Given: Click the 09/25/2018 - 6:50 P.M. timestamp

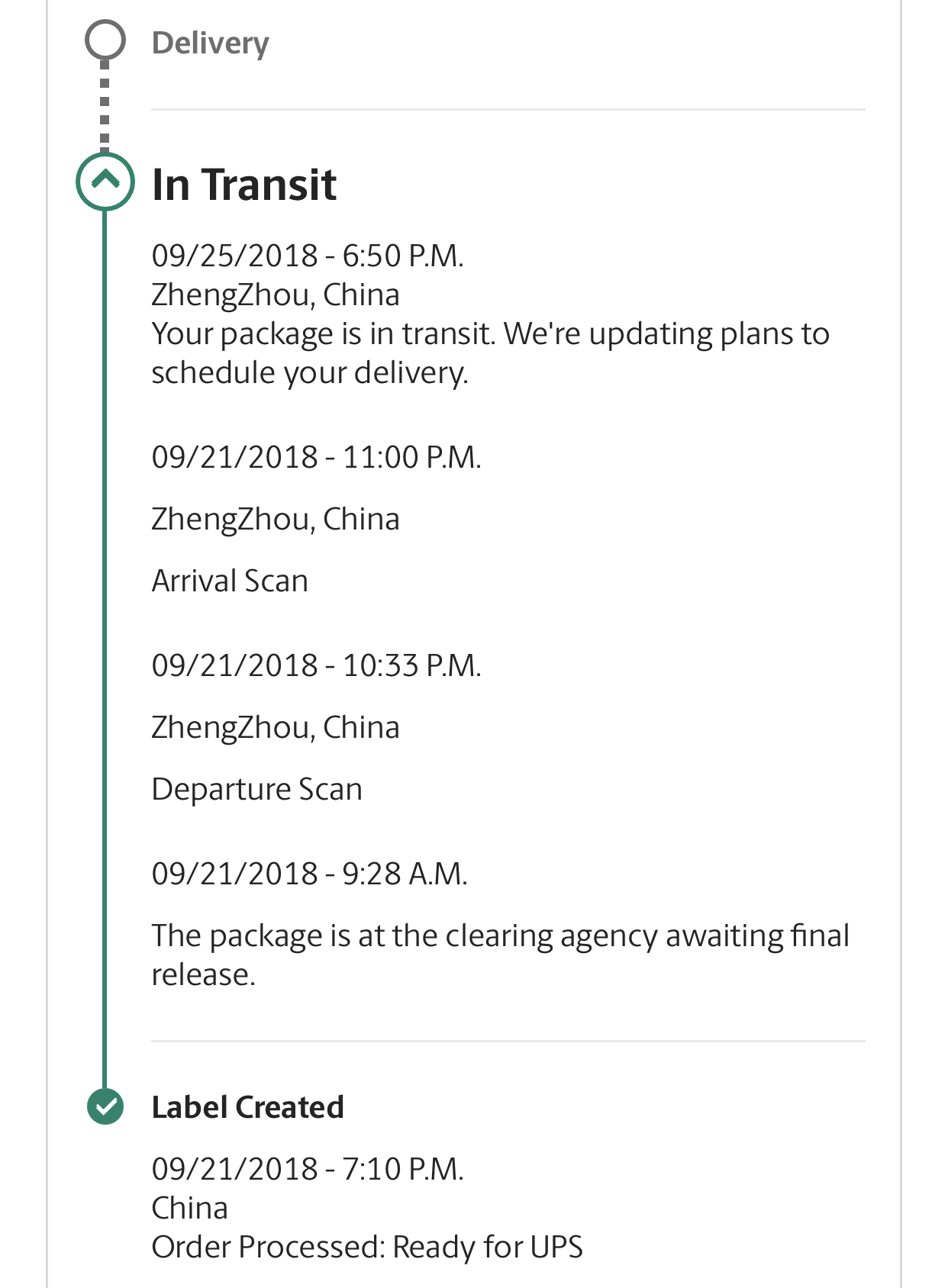Looking at the screenshot, I should click(x=308, y=256).
